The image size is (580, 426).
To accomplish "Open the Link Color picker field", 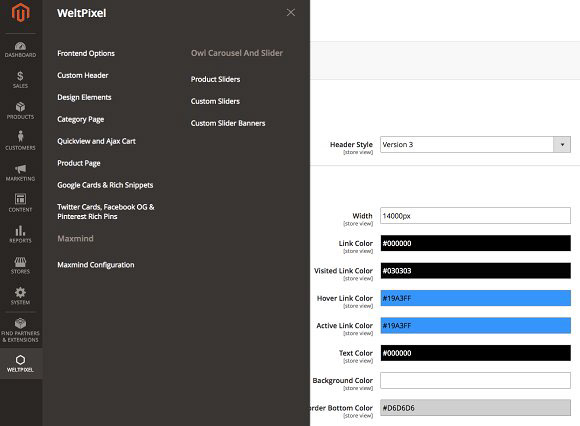I will pyautogui.click(x=475, y=243).
